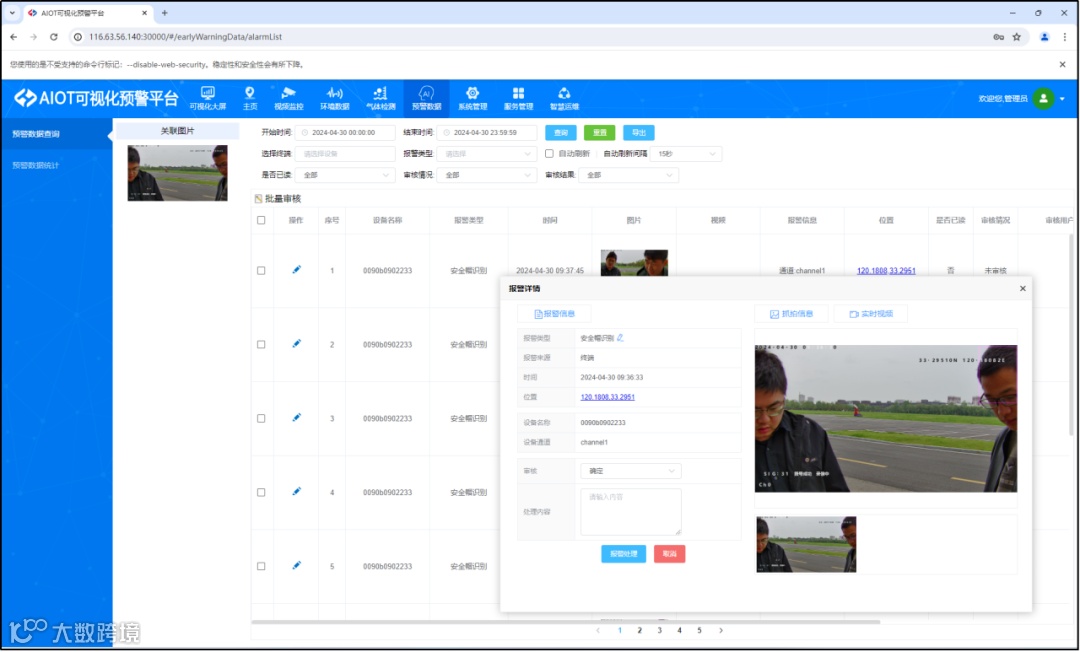Edit alarm type pencil beside 安全帽识别
This screenshot has height=652, width=1080.
pos(621,337)
